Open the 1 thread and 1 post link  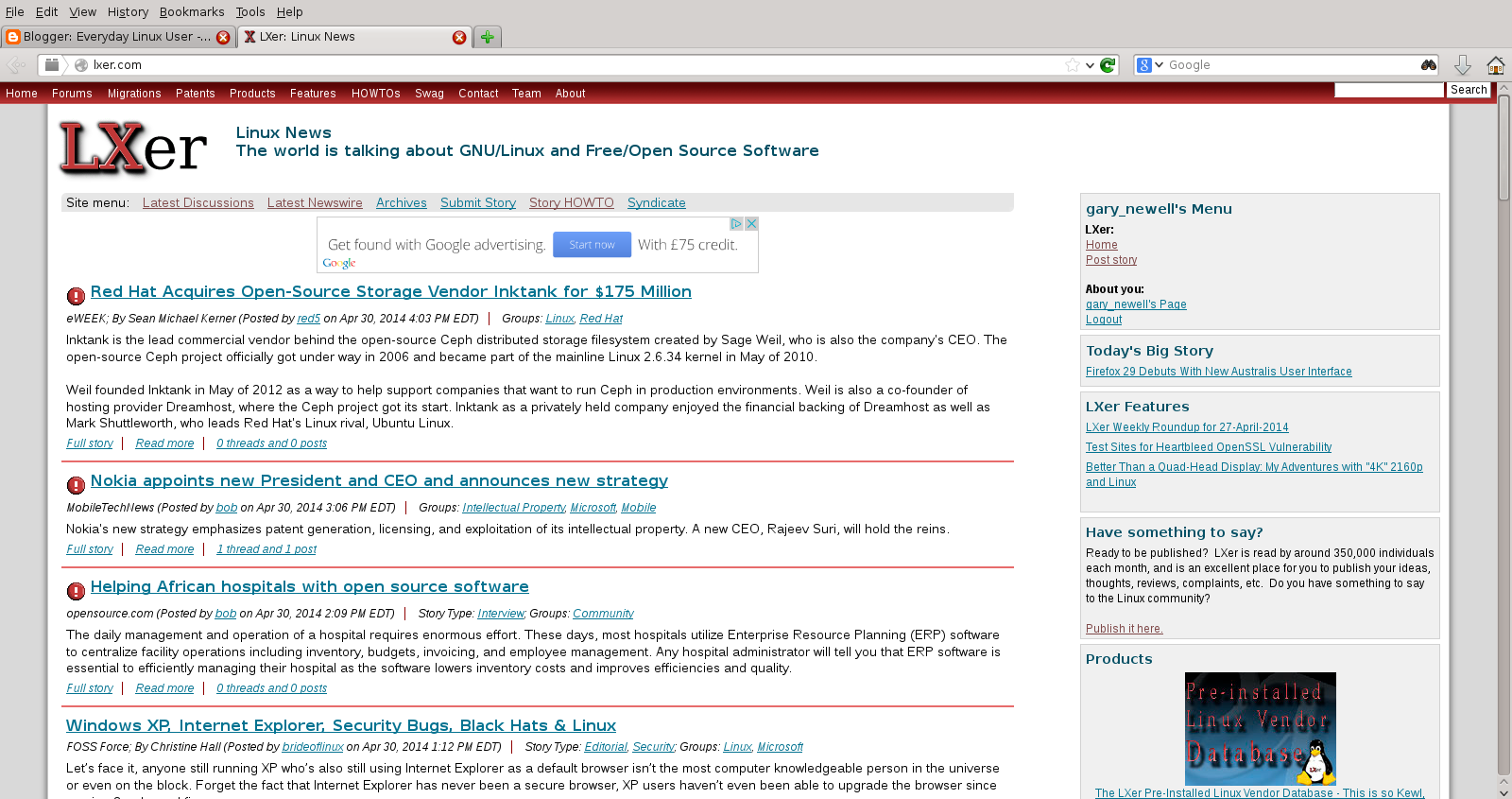coord(266,549)
